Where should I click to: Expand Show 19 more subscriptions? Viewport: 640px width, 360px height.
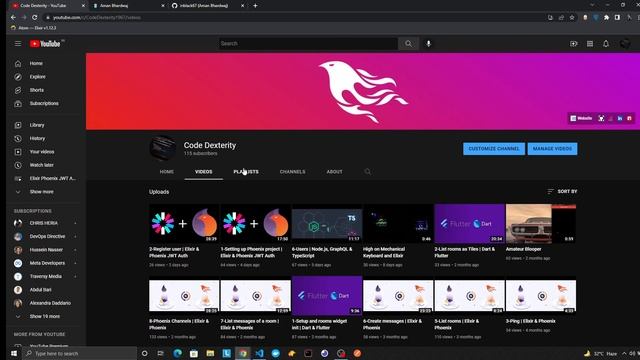(43, 316)
